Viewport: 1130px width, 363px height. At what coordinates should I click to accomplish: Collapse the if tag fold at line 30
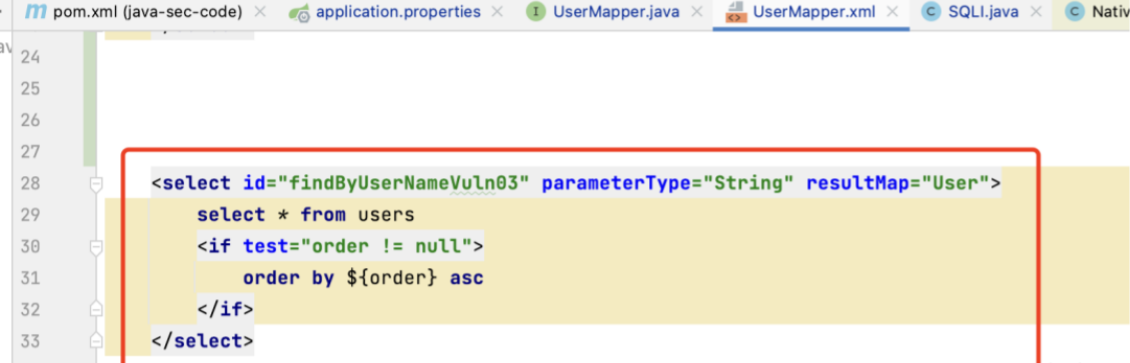pos(96,248)
